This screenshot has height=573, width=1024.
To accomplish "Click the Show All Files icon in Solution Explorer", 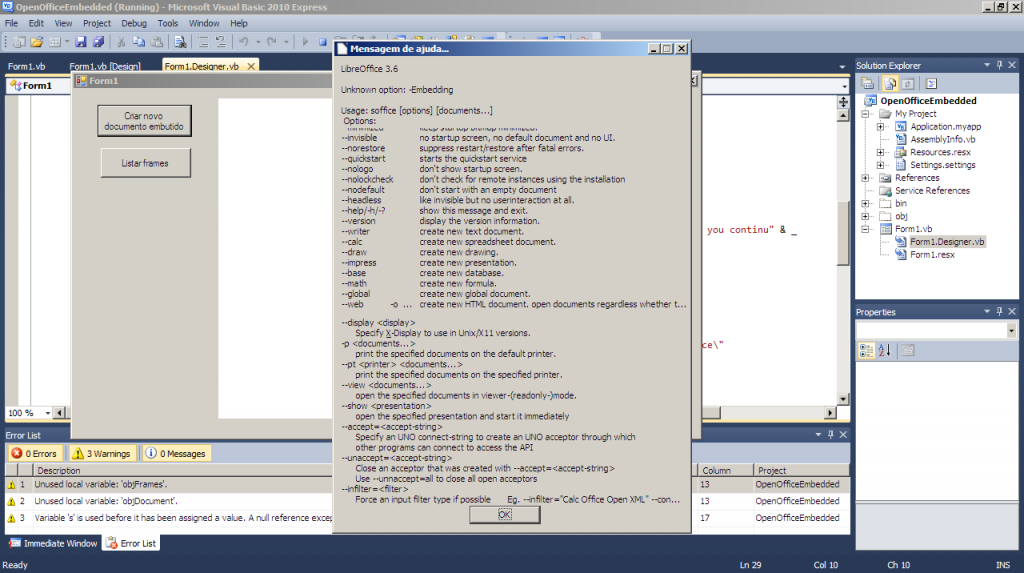I will point(888,83).
